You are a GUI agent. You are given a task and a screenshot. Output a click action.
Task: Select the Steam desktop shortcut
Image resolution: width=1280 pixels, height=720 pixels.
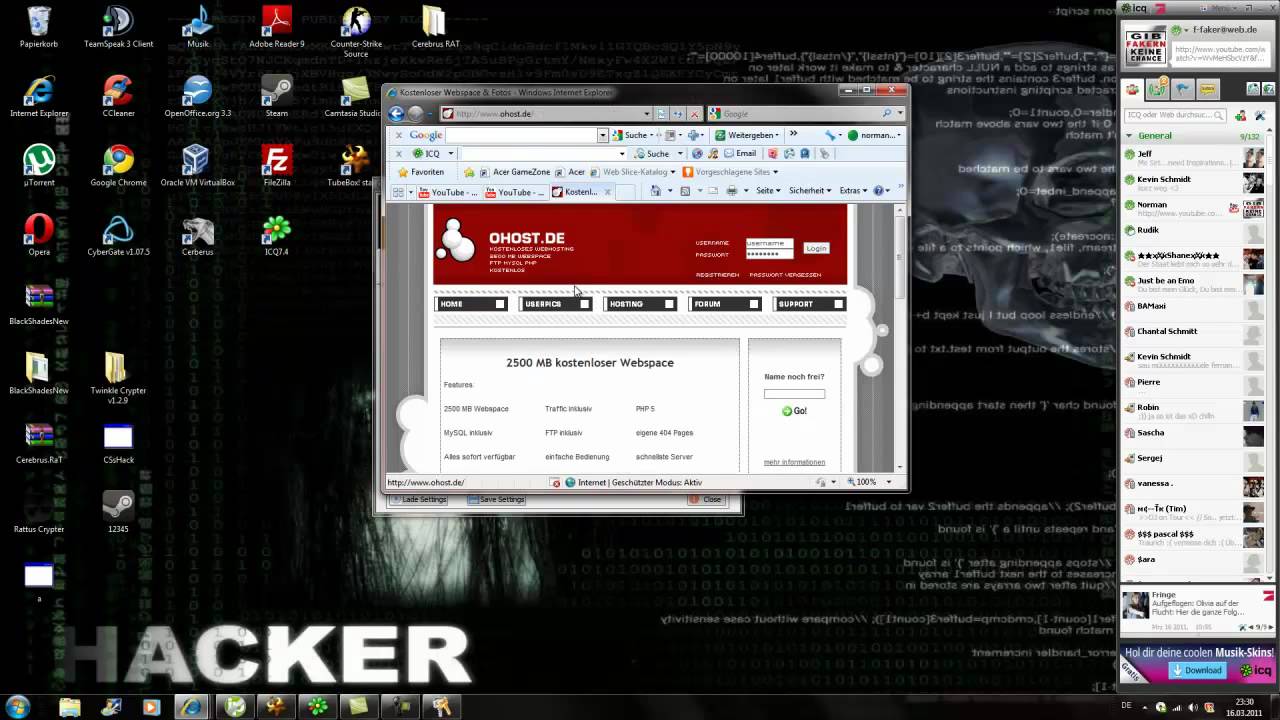coord(276,97)
